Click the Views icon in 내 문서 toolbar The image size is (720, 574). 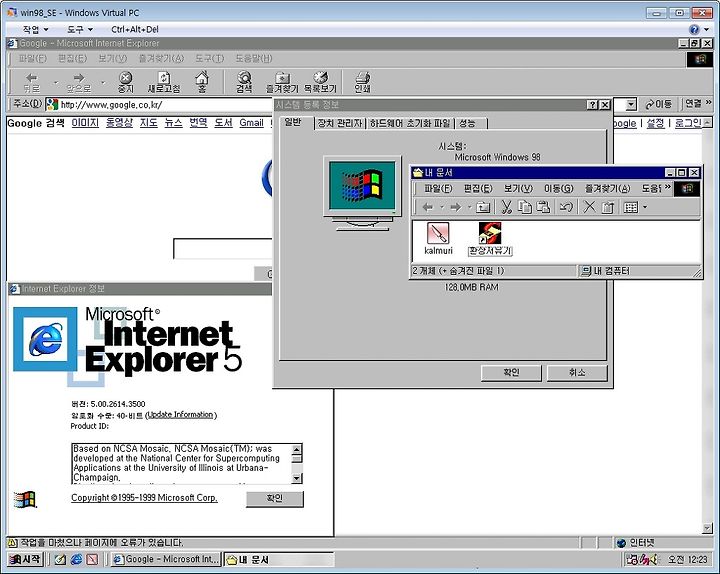tap(631, 208)
